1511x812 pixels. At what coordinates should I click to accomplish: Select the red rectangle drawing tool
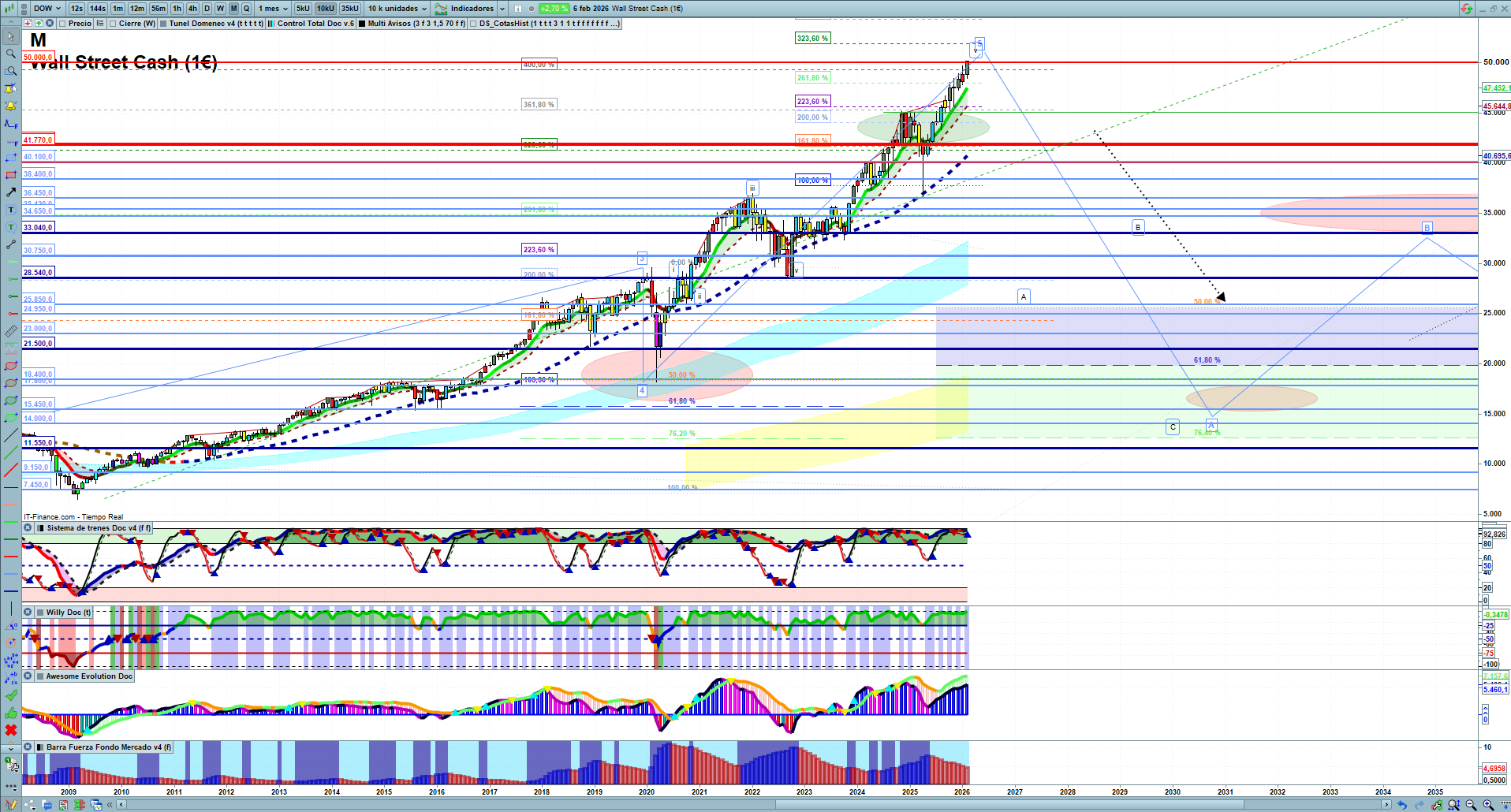10,175
